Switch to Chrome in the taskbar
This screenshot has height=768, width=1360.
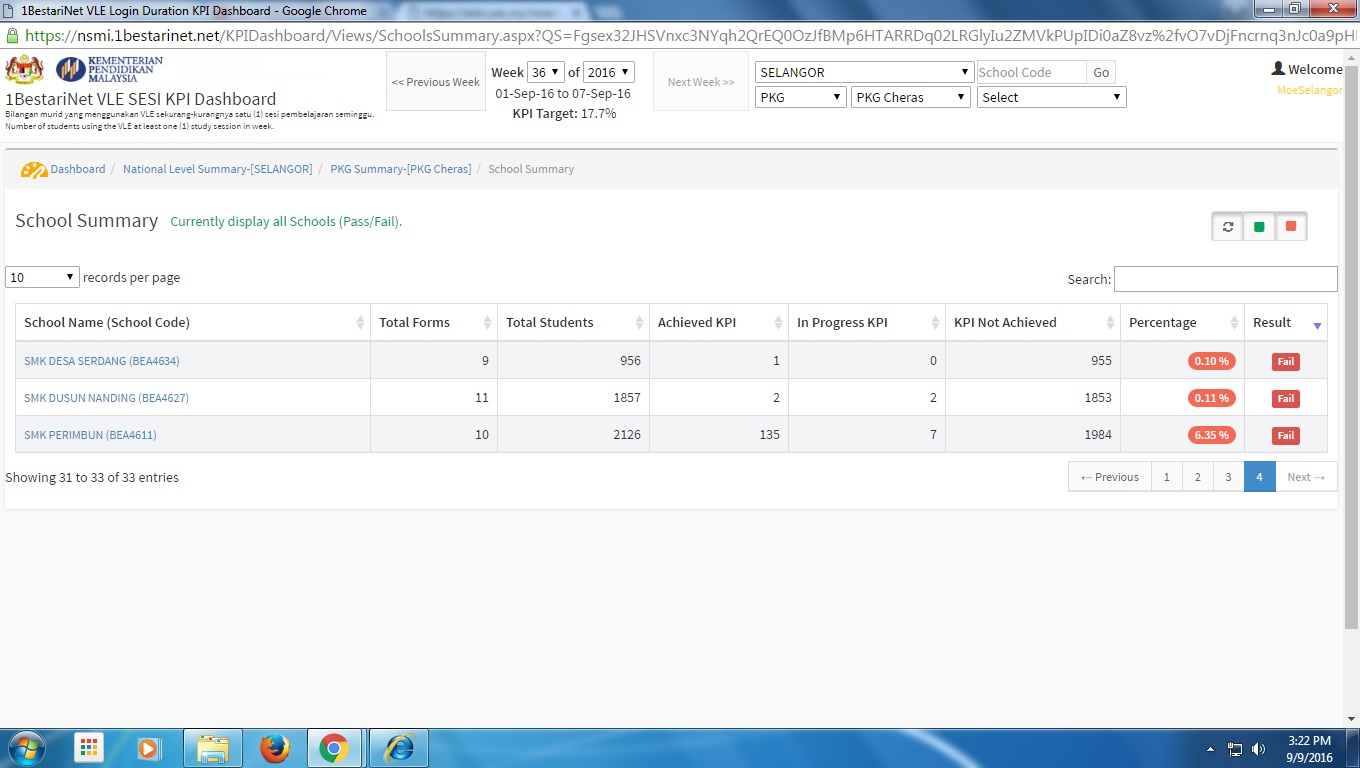(334, 748)
